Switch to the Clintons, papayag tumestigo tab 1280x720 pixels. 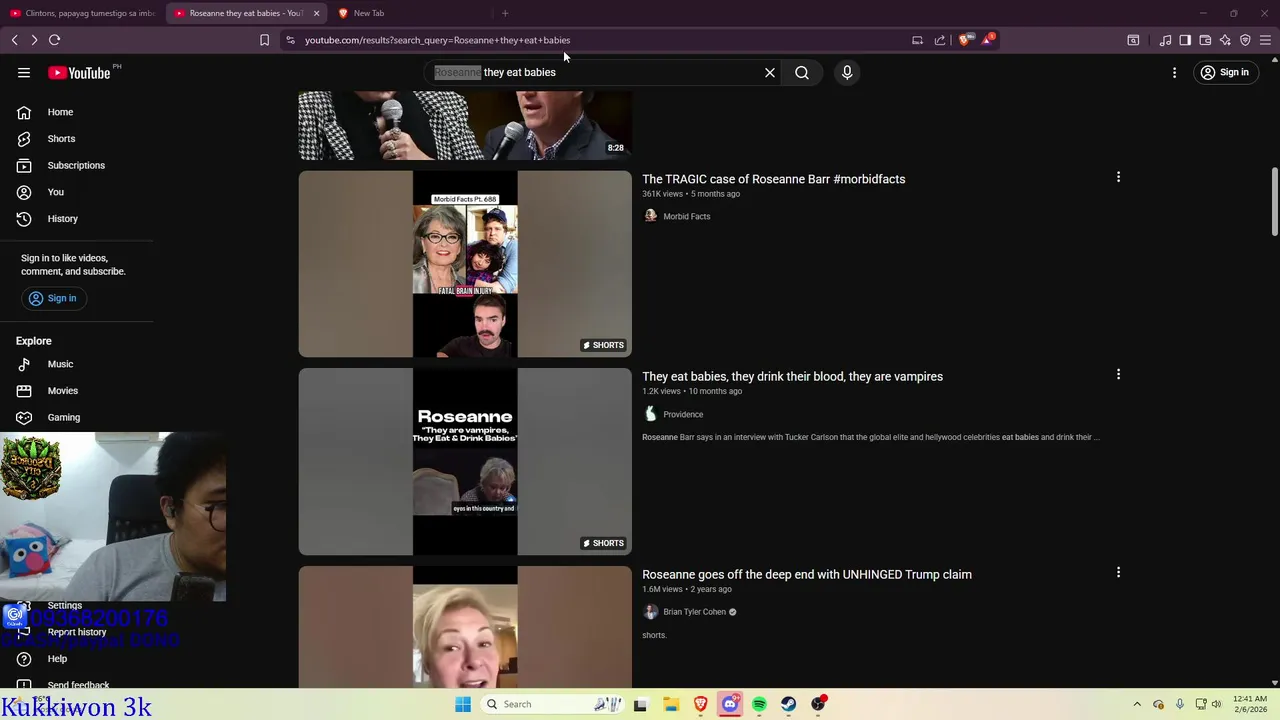[82, 13]
